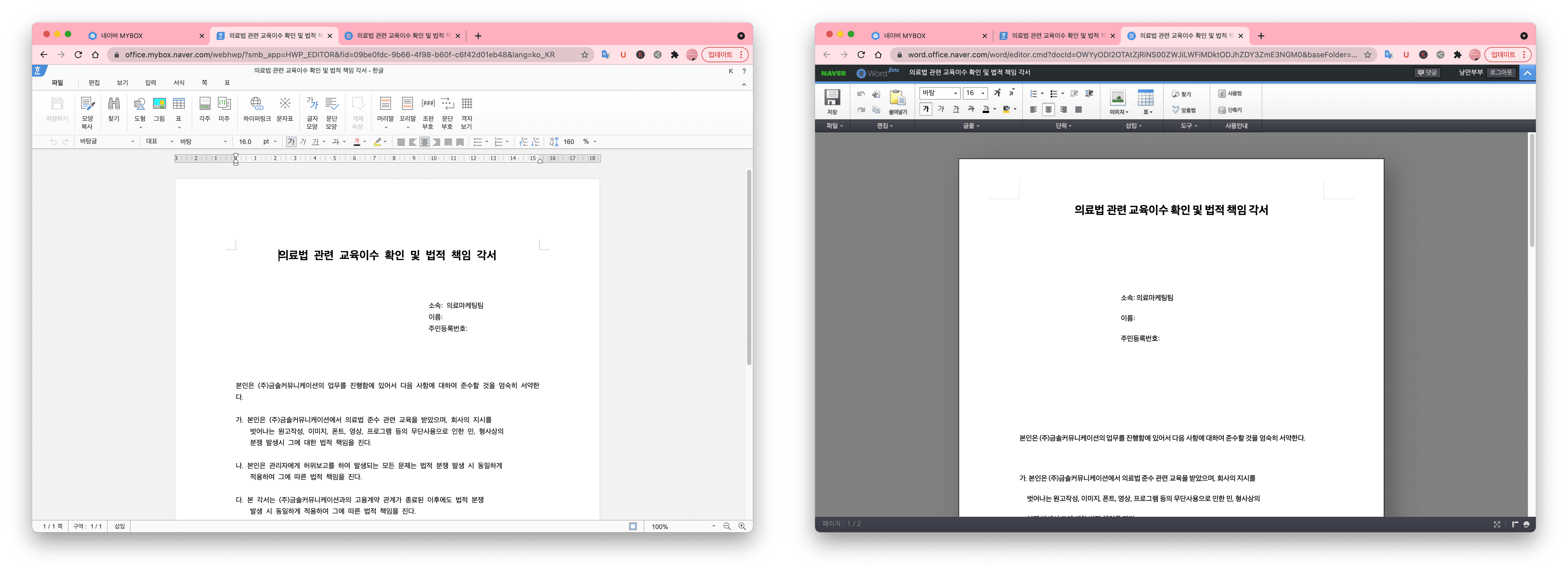Viewport: 1568px width, 574px height.
Task: Toggle strikethrough in Naver Word
Action: tap(971, 109)
